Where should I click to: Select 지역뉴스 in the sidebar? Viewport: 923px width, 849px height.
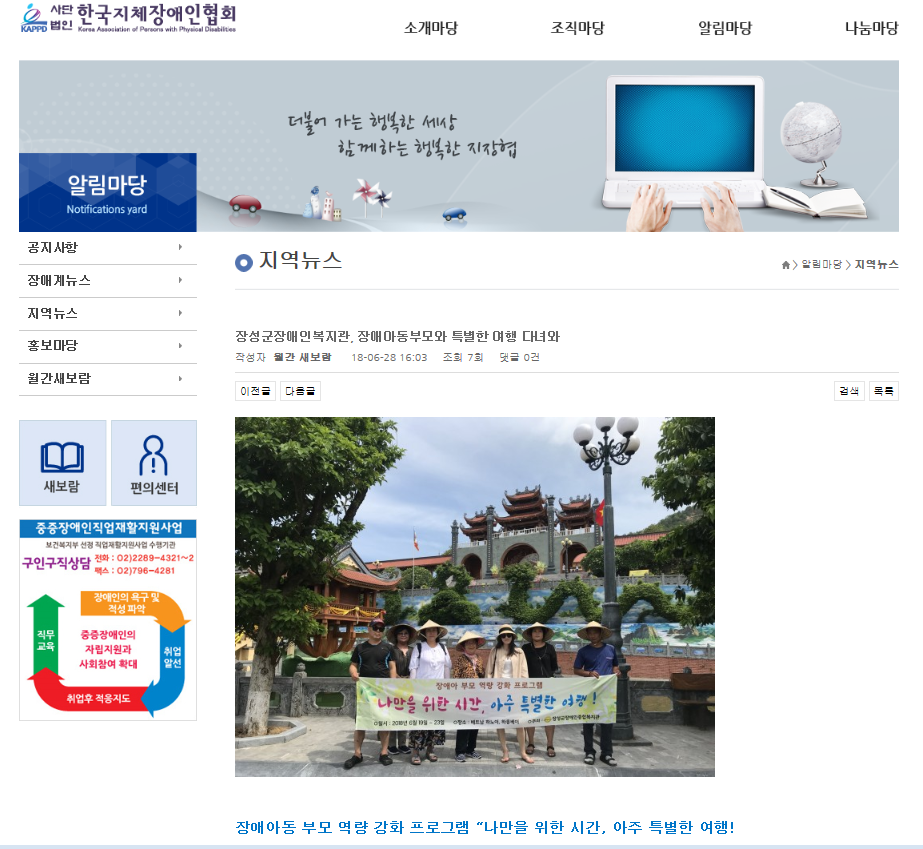53,313
